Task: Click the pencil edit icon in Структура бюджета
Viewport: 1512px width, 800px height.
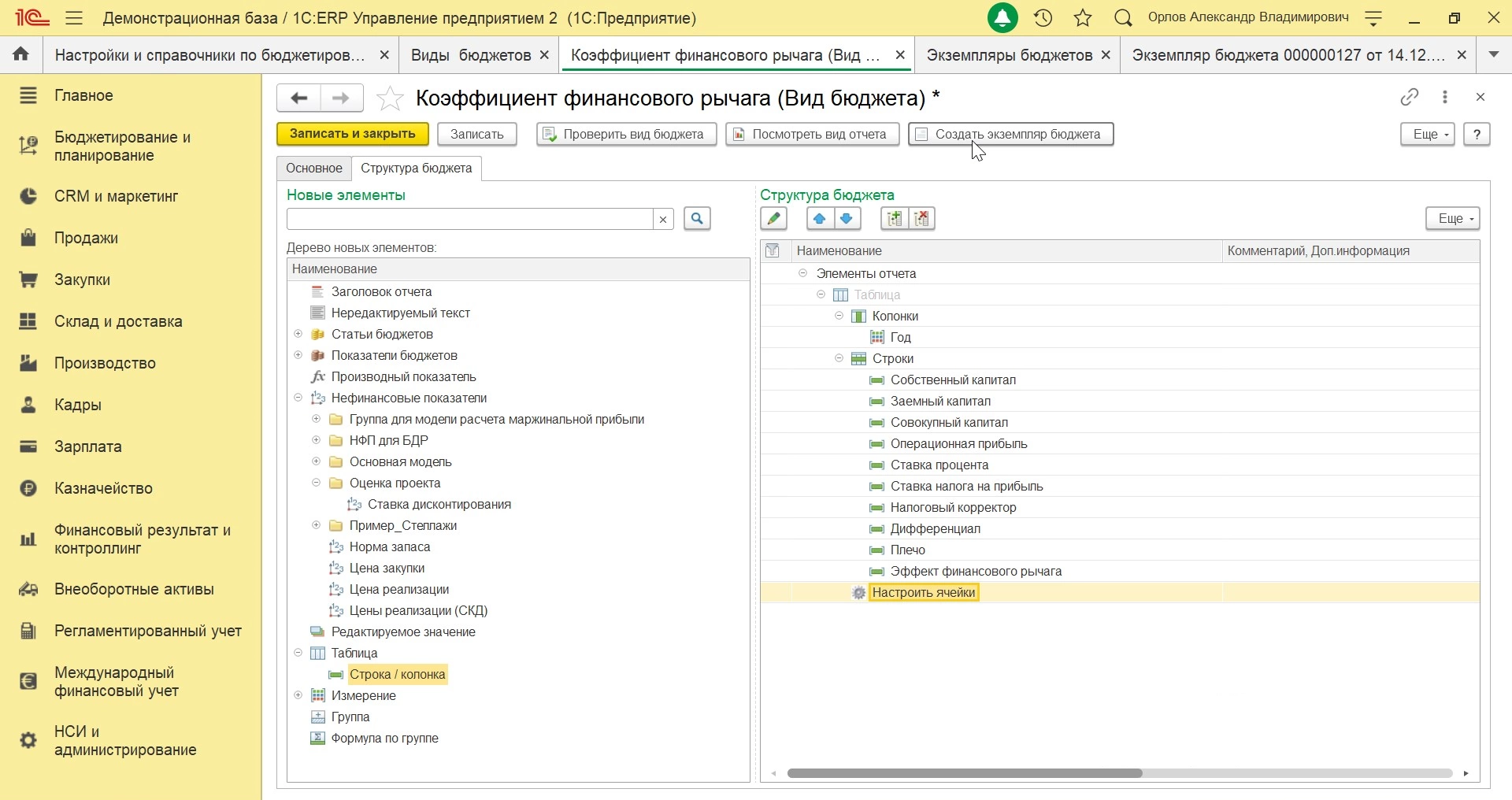Action: click(774, 219)
